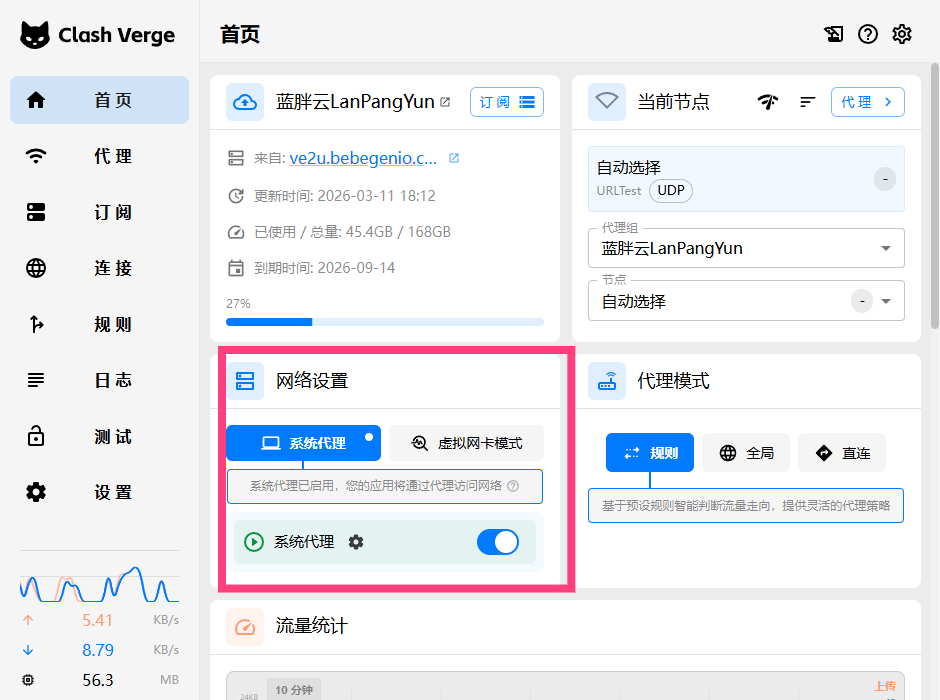Open help via the question mark icon
Screen dimensions: 940x700
click(x=867, y=33)
